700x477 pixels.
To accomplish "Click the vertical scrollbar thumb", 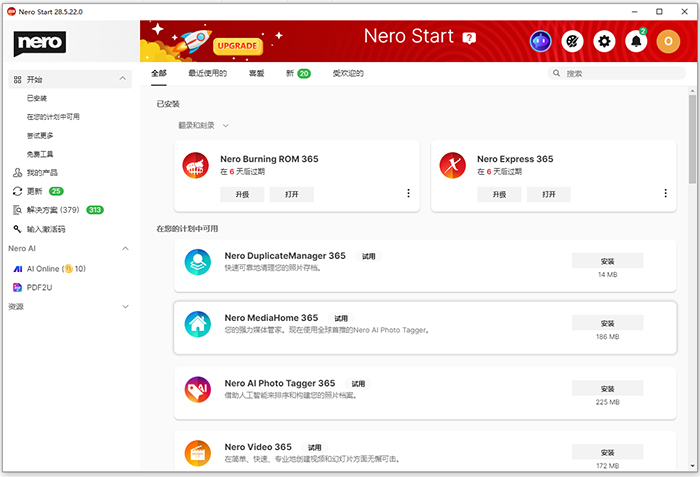I will pyautogui.click(x=692, y=138).
